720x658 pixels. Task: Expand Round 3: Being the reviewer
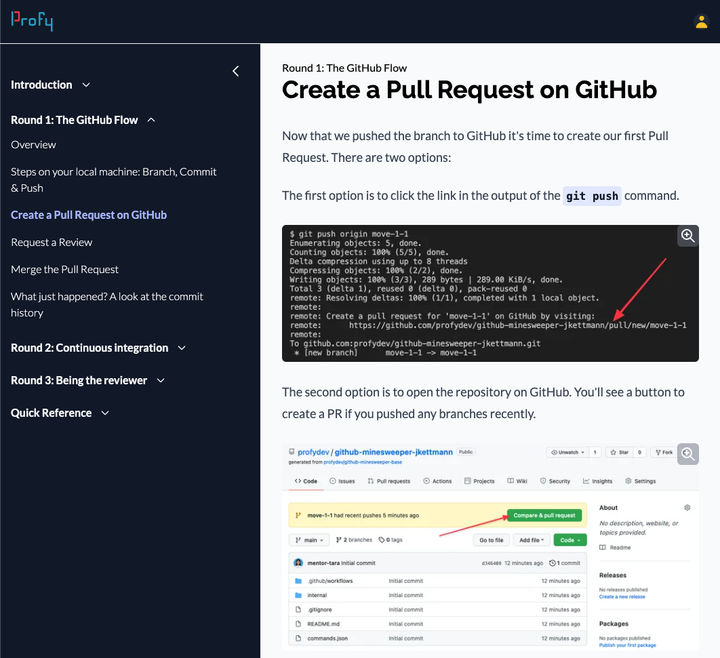[x=88, y=381]
